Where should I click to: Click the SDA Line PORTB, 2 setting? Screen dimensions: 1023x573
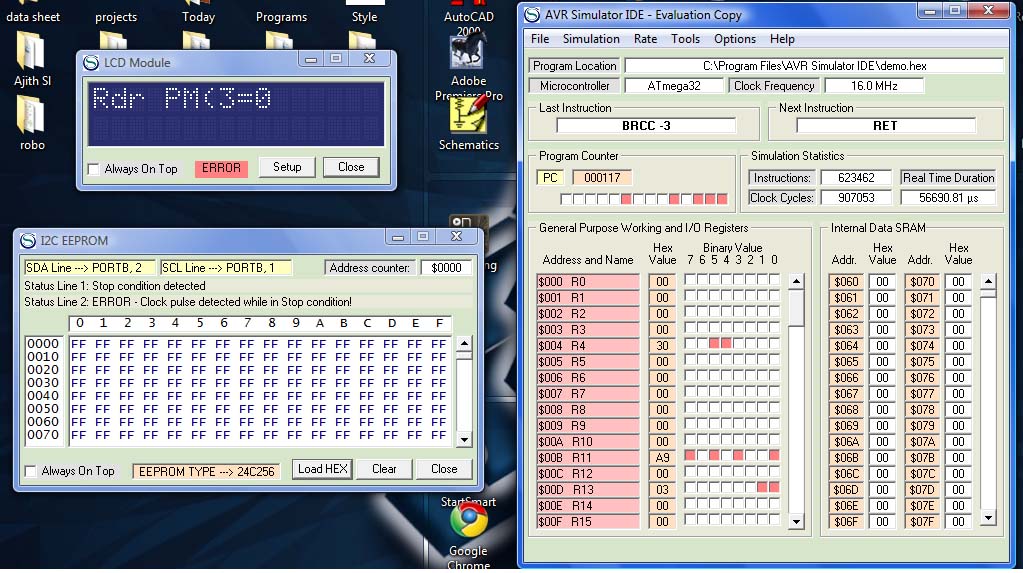coord(89,268)
